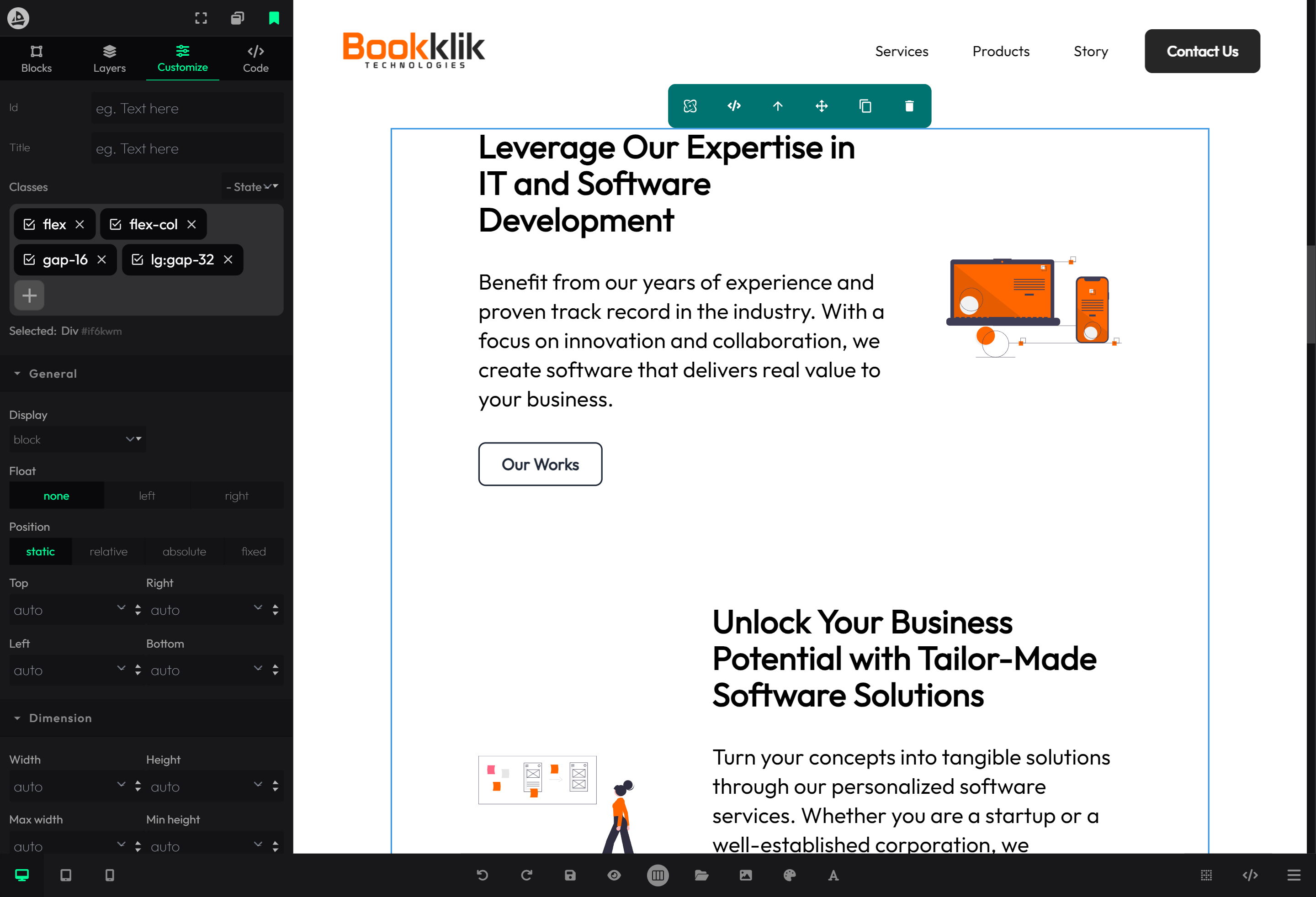Toggle the gap-16 class checkbox

pyautogui.click(x=29, y=260)
